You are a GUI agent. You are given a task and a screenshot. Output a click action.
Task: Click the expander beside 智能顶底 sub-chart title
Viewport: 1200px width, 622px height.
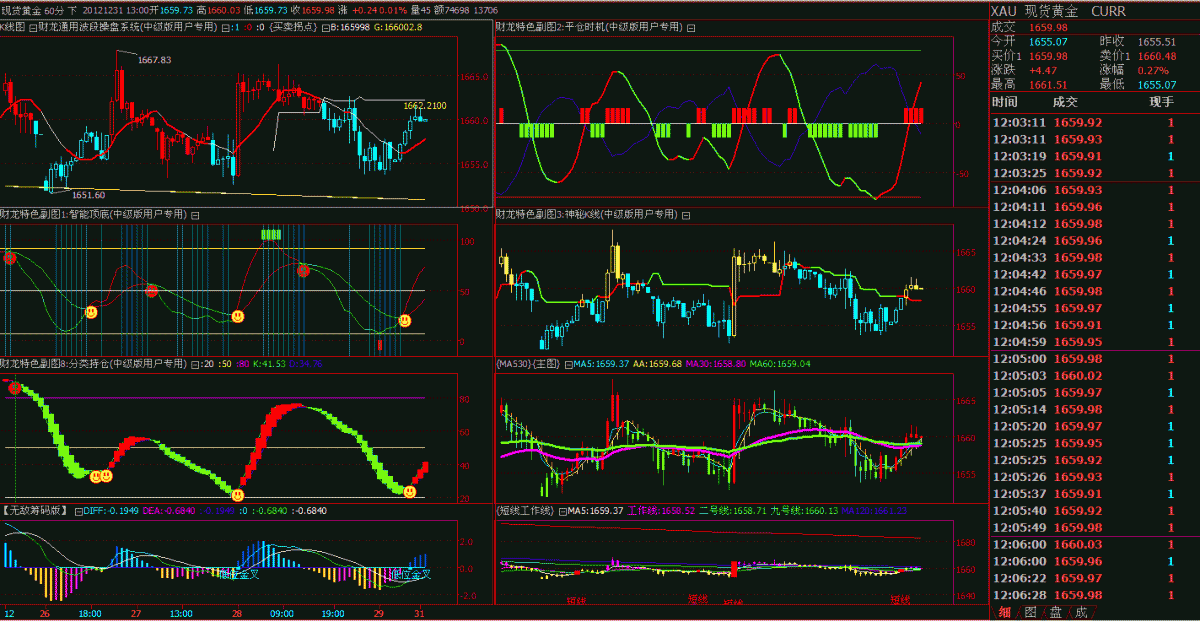195,214
